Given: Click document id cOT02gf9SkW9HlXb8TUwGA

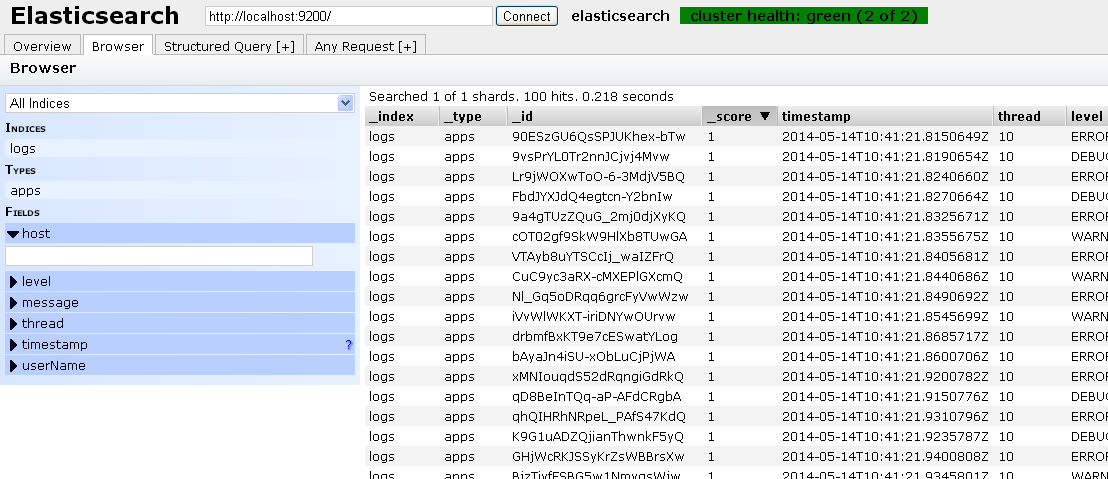Looking at the screenshot, I should tap(599, 236).
